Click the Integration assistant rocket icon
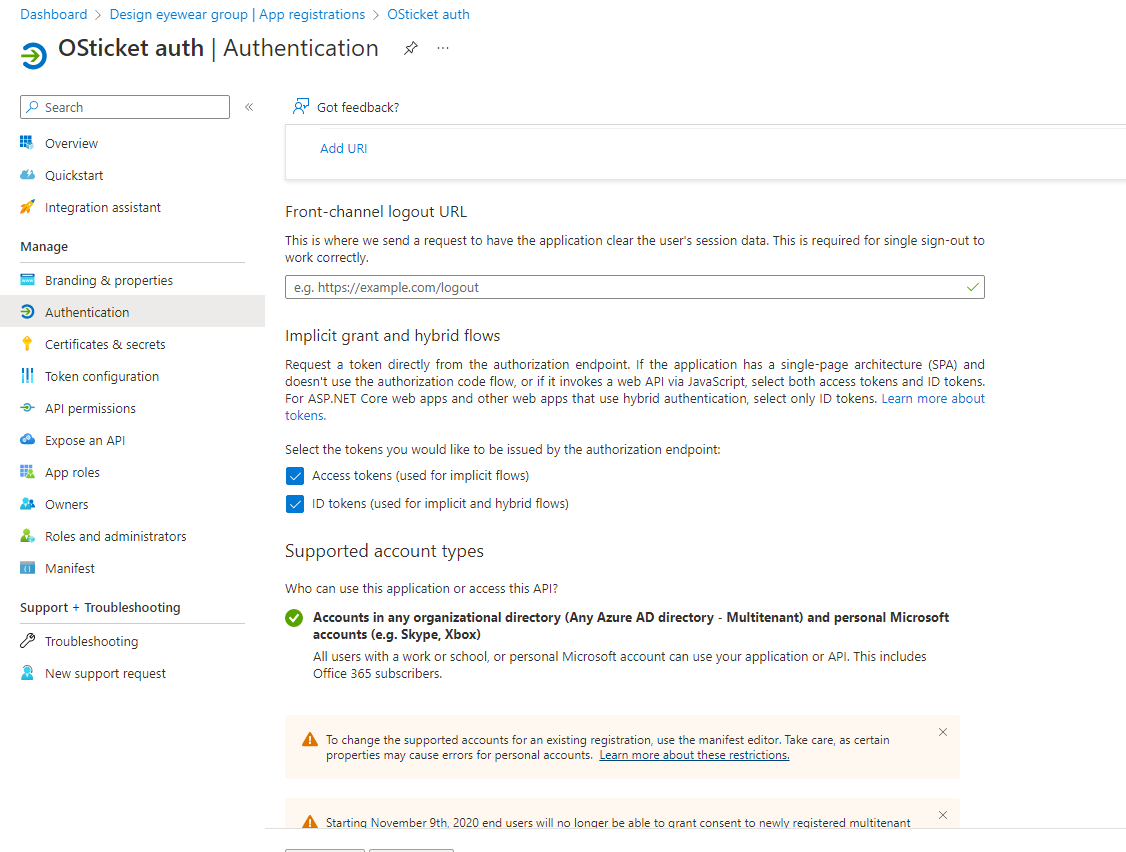The width and height of the screenshot is (1126, 852). click(x=27, y=207)
